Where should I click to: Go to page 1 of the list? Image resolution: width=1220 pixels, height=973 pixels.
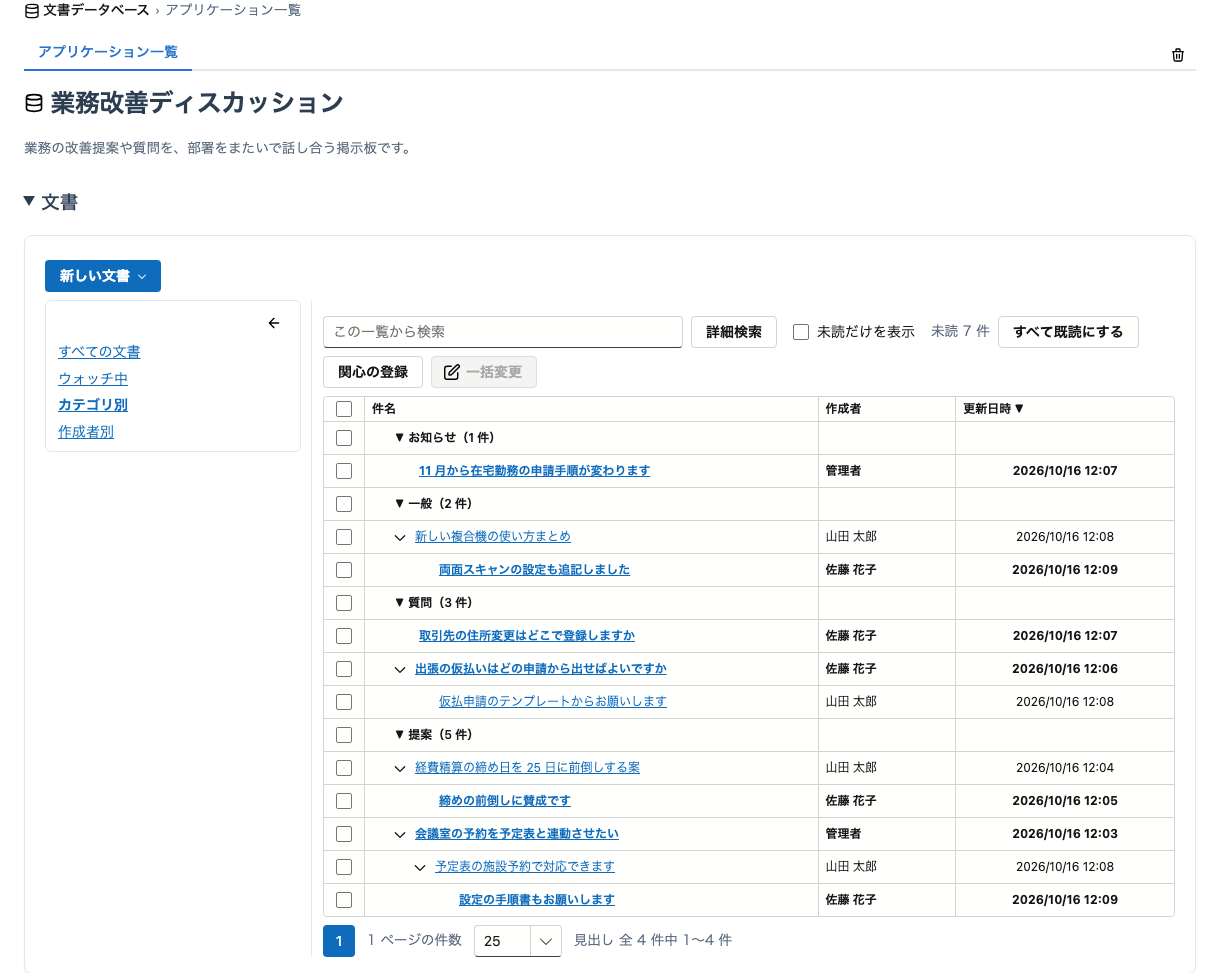pyautogui.click(x=339, y=941)
